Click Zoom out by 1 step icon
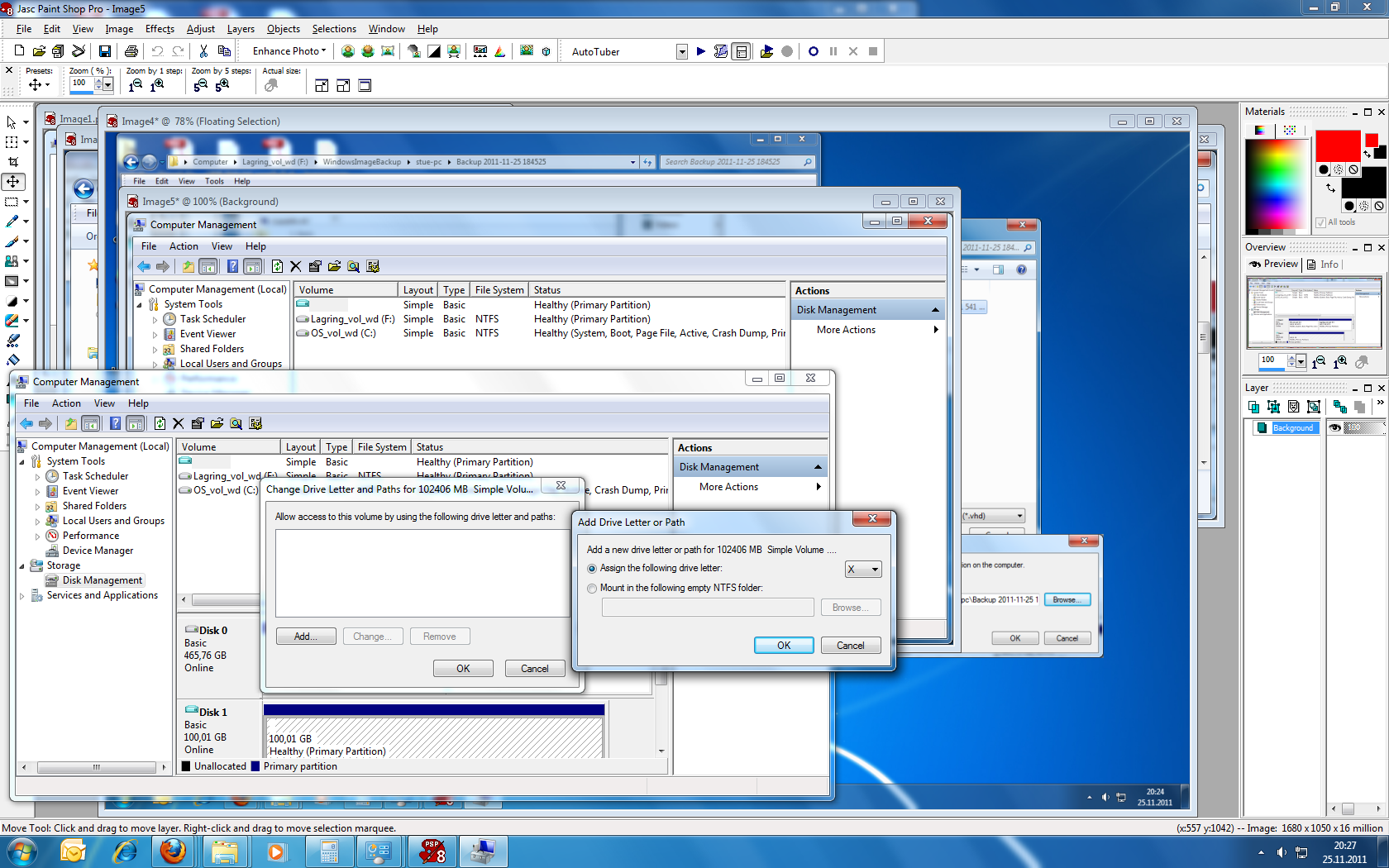Screen dimensions: 1389x868 [x=136, y=85]
